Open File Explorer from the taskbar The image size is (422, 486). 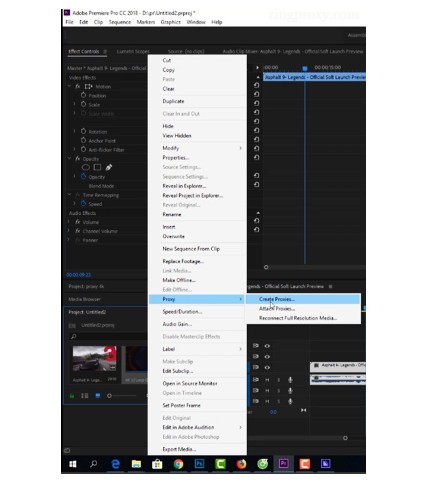[x=136, y=464]
